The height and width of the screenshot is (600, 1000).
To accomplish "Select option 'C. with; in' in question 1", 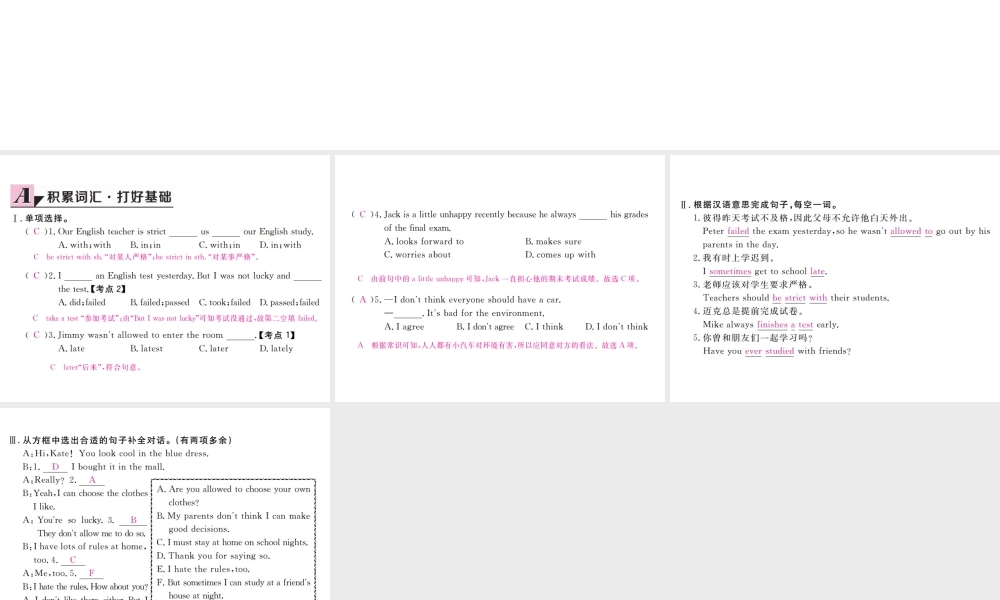I will click(x=219, y=245).
